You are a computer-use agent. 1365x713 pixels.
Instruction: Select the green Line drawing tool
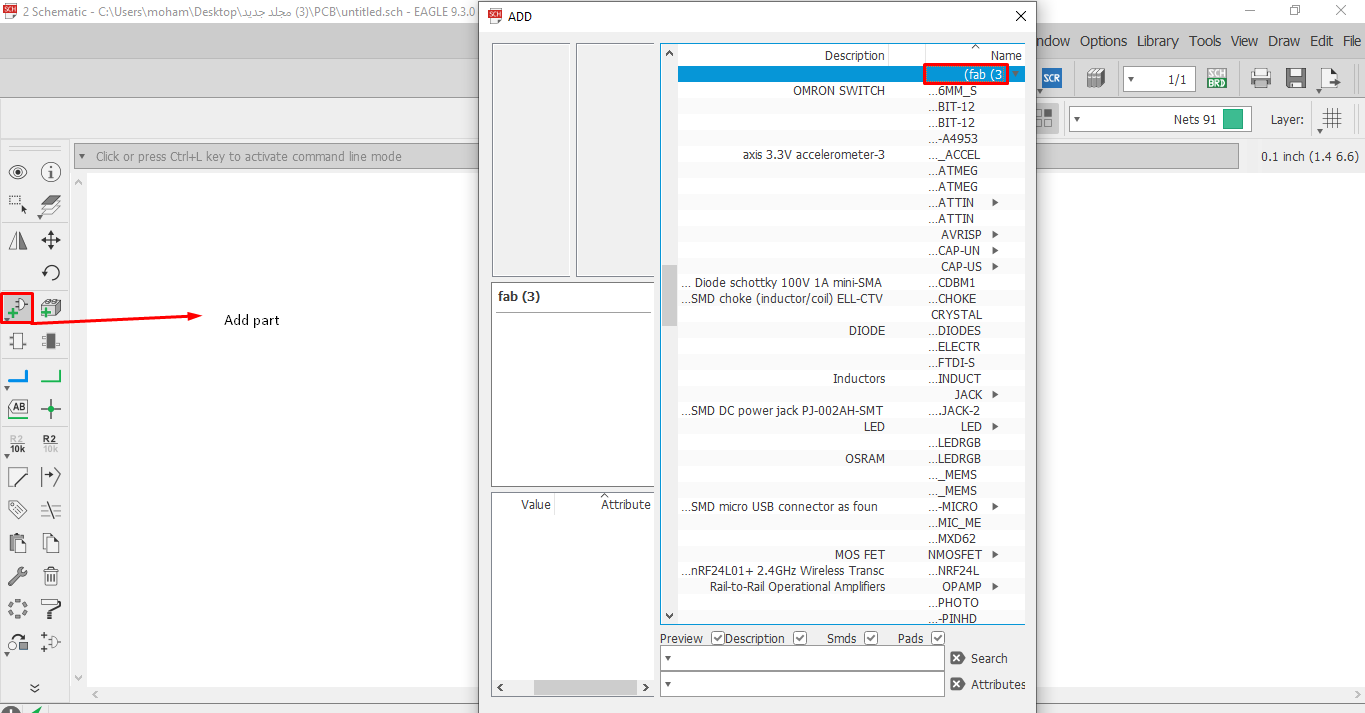pyautogui.click(x=51, y=377)
